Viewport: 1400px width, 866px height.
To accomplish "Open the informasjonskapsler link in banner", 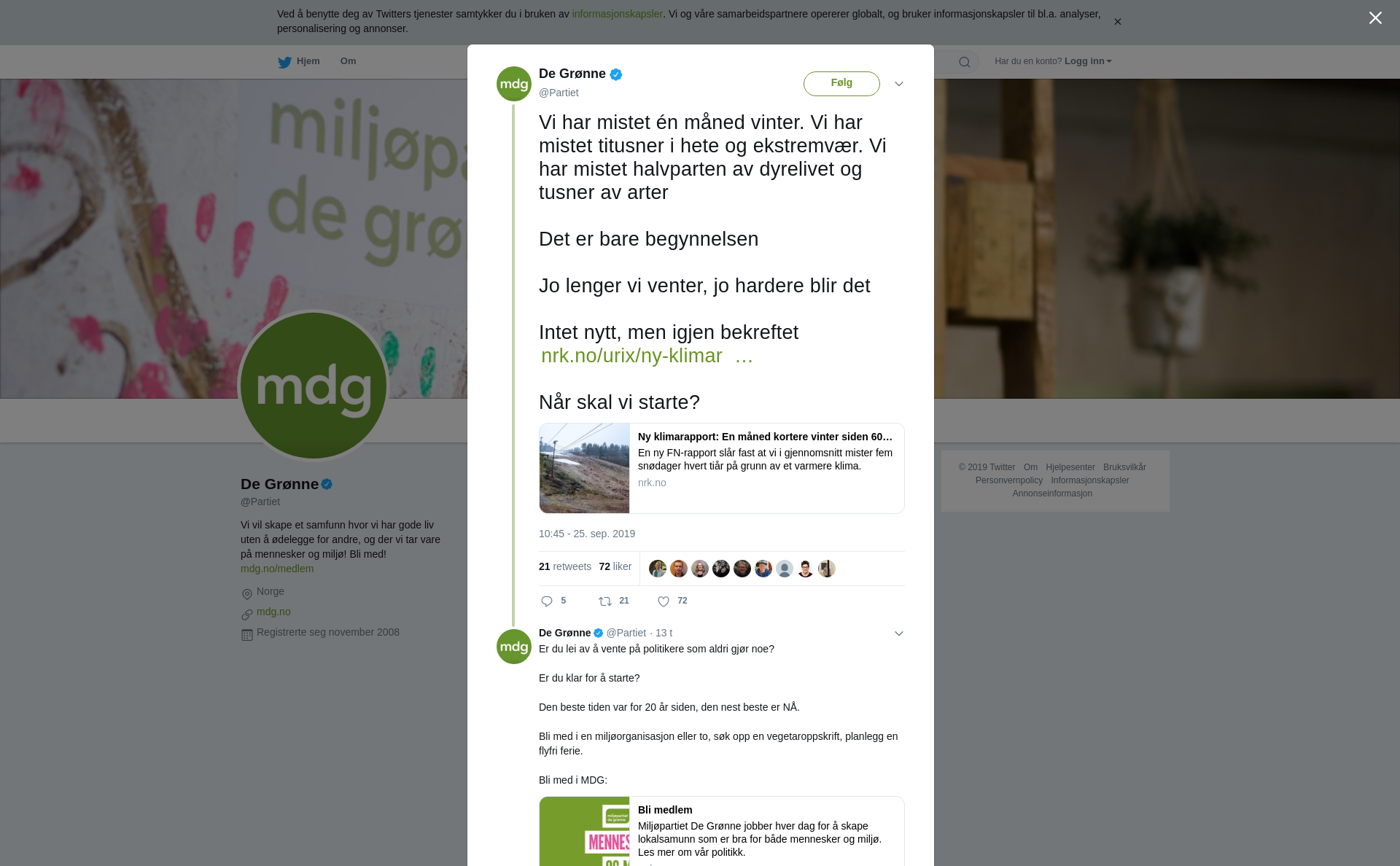I will pyautogui.click(x=617, y=14).
